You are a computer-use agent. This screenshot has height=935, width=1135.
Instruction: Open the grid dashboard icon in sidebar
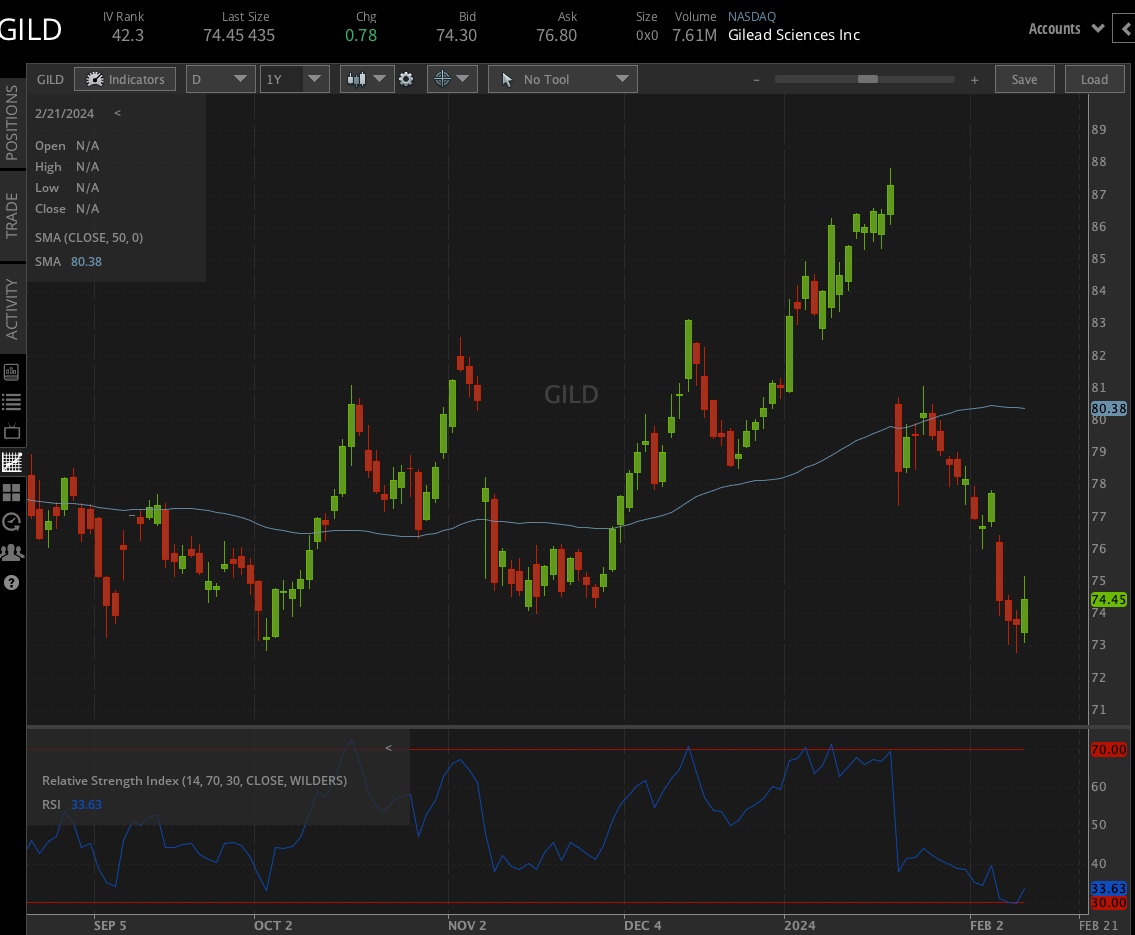click(x=12, y=492)
